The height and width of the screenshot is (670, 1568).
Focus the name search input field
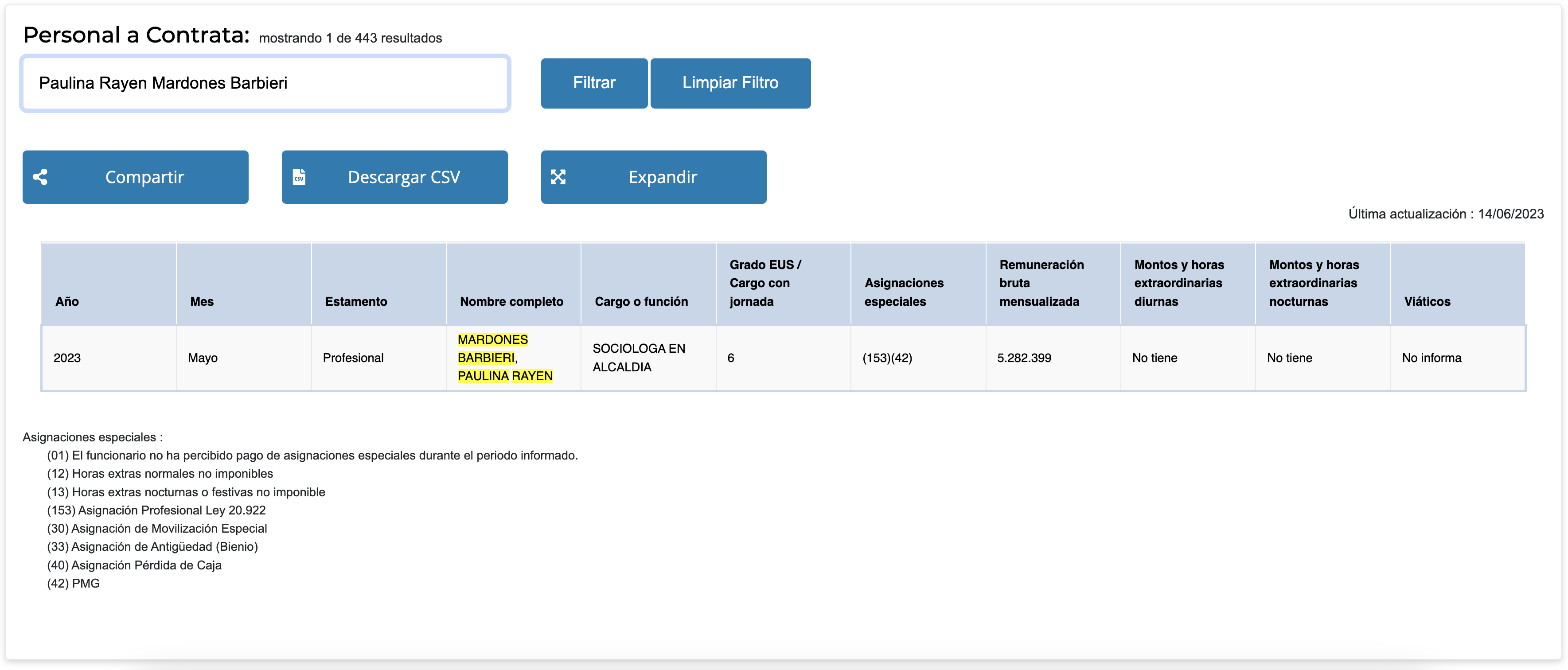pos(265,83)
